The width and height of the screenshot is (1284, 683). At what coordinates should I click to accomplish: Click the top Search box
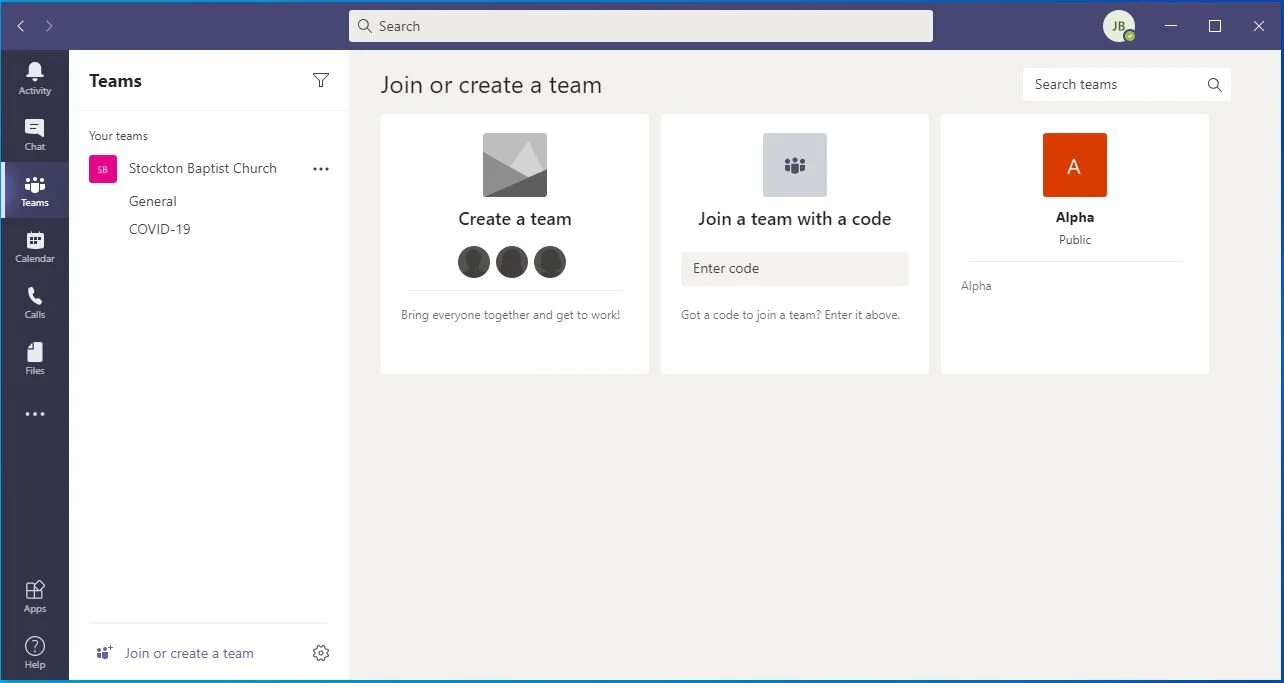[641, 26]
